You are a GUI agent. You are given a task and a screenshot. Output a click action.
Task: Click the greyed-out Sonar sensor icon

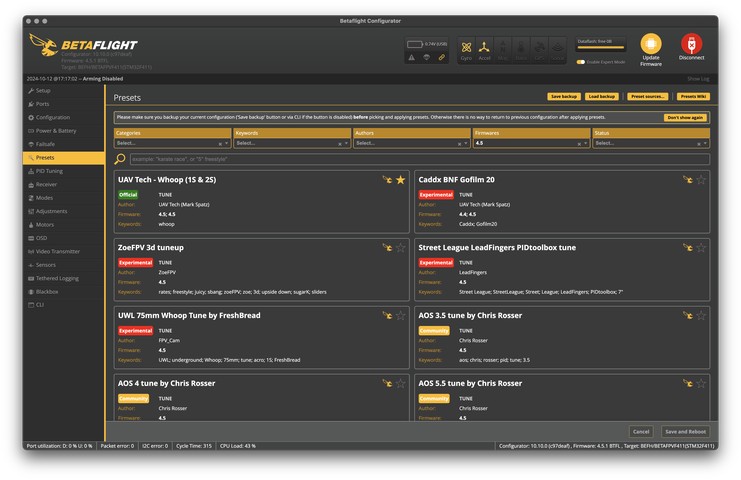[558, 50]
